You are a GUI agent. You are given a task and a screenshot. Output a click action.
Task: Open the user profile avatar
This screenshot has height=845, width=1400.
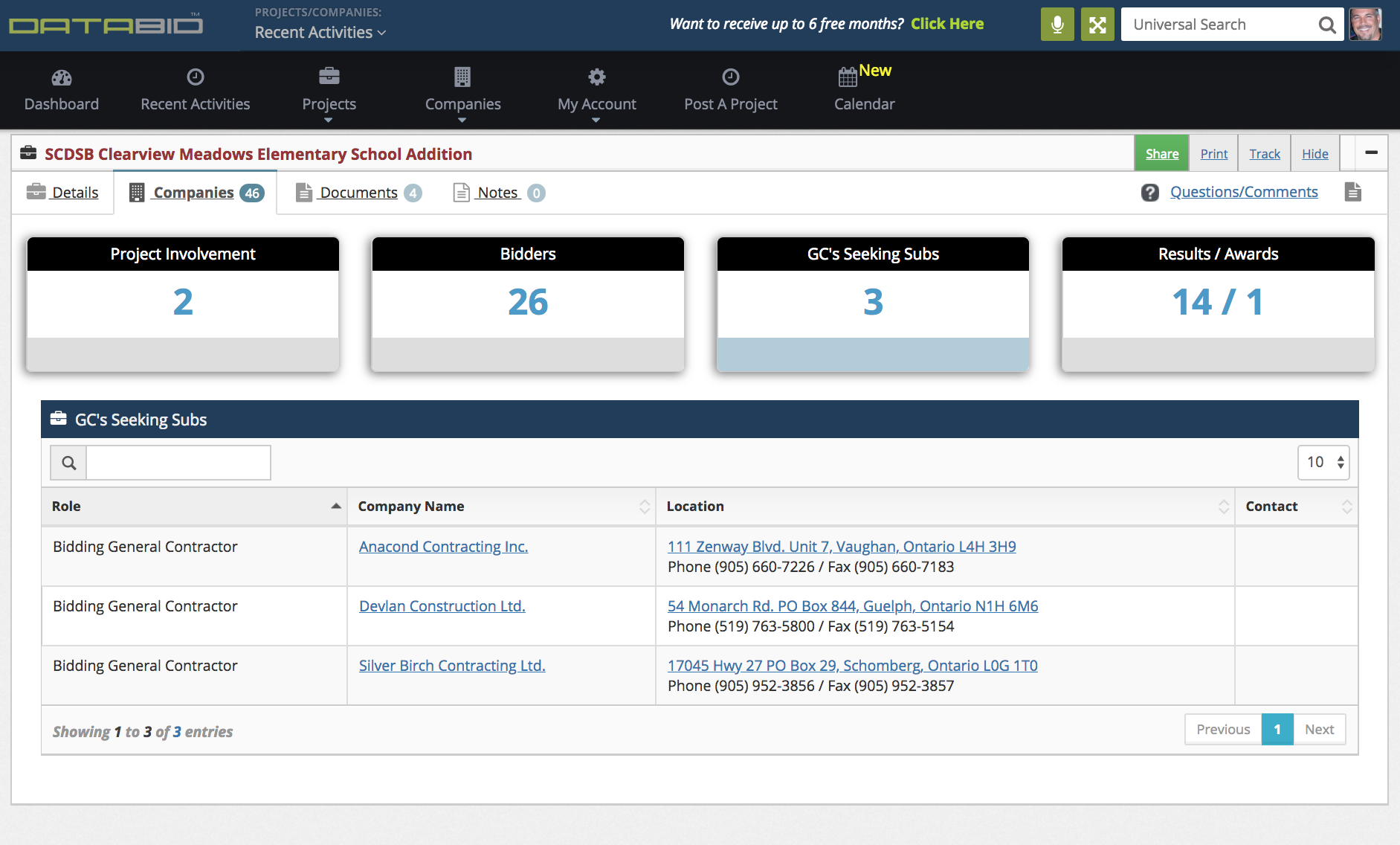coord(1366,25)
